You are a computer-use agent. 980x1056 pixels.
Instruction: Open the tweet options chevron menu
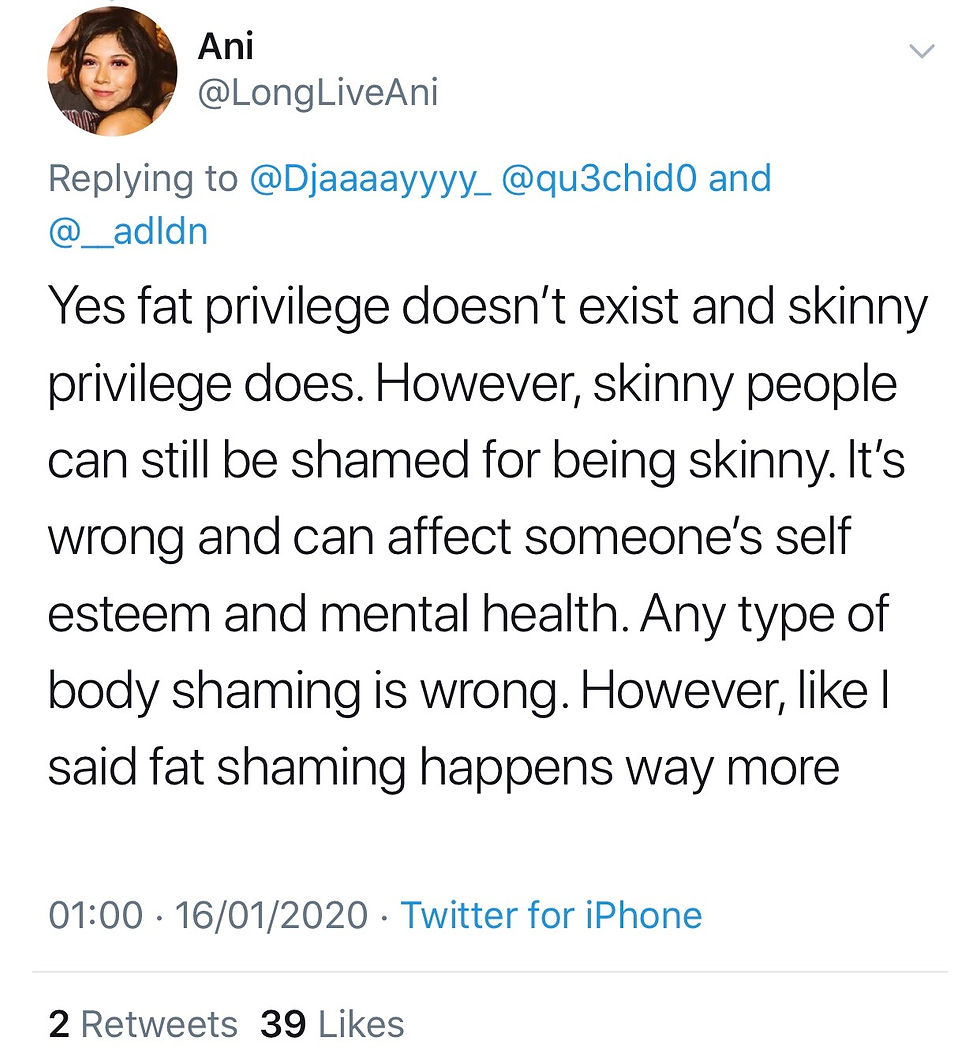pyautogui.click(x=921, y=51)
